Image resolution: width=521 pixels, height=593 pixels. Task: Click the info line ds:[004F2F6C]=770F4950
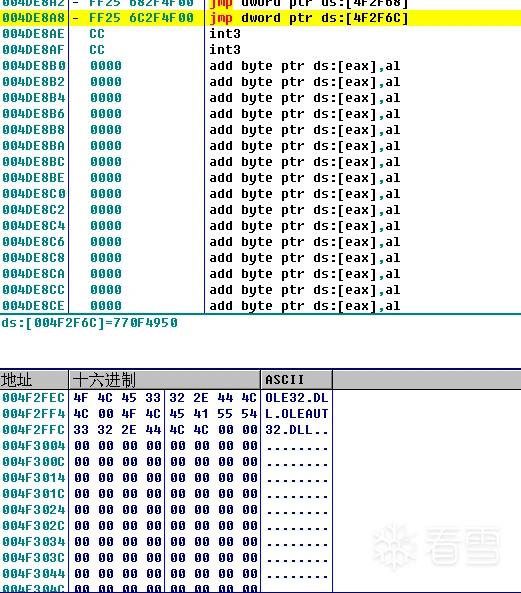tap(89, 323)
